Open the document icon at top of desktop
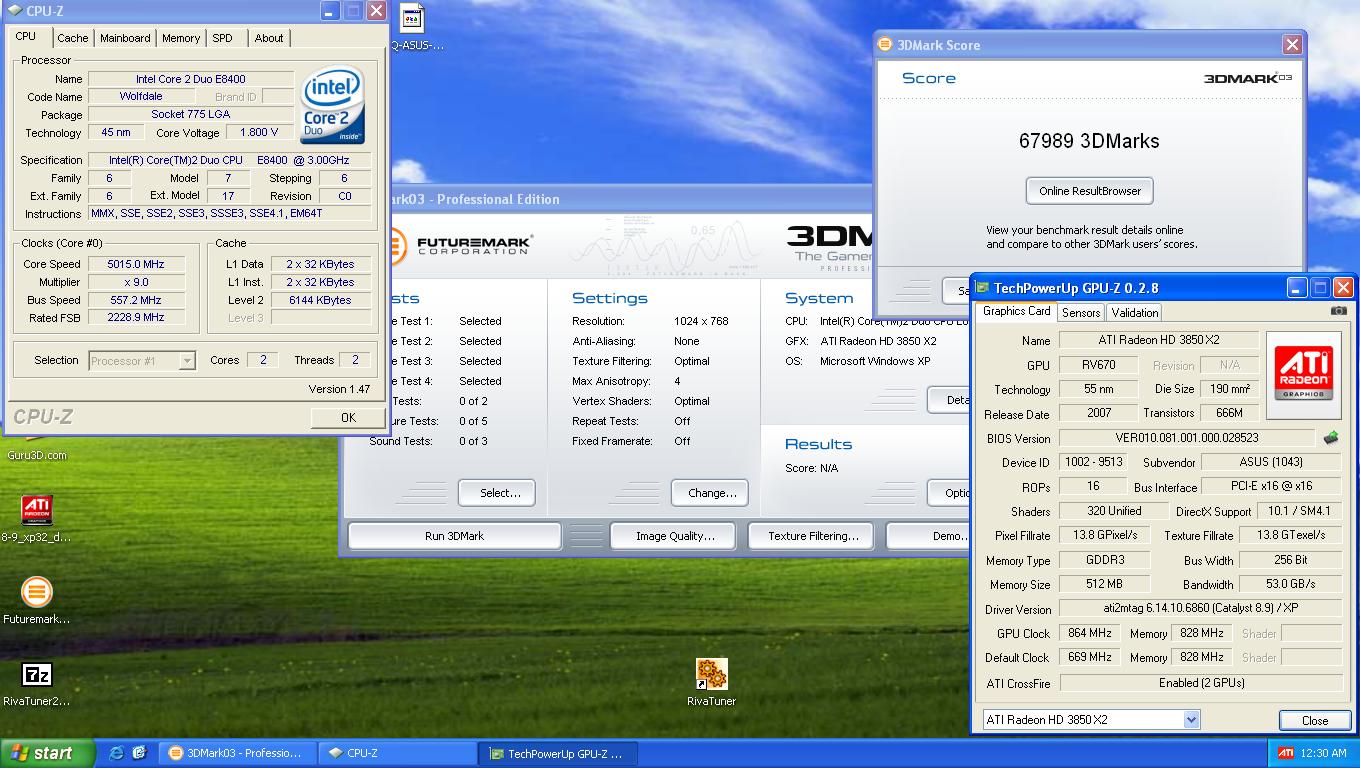This screenshot has width=1360, height=768. tap(412, 17)
